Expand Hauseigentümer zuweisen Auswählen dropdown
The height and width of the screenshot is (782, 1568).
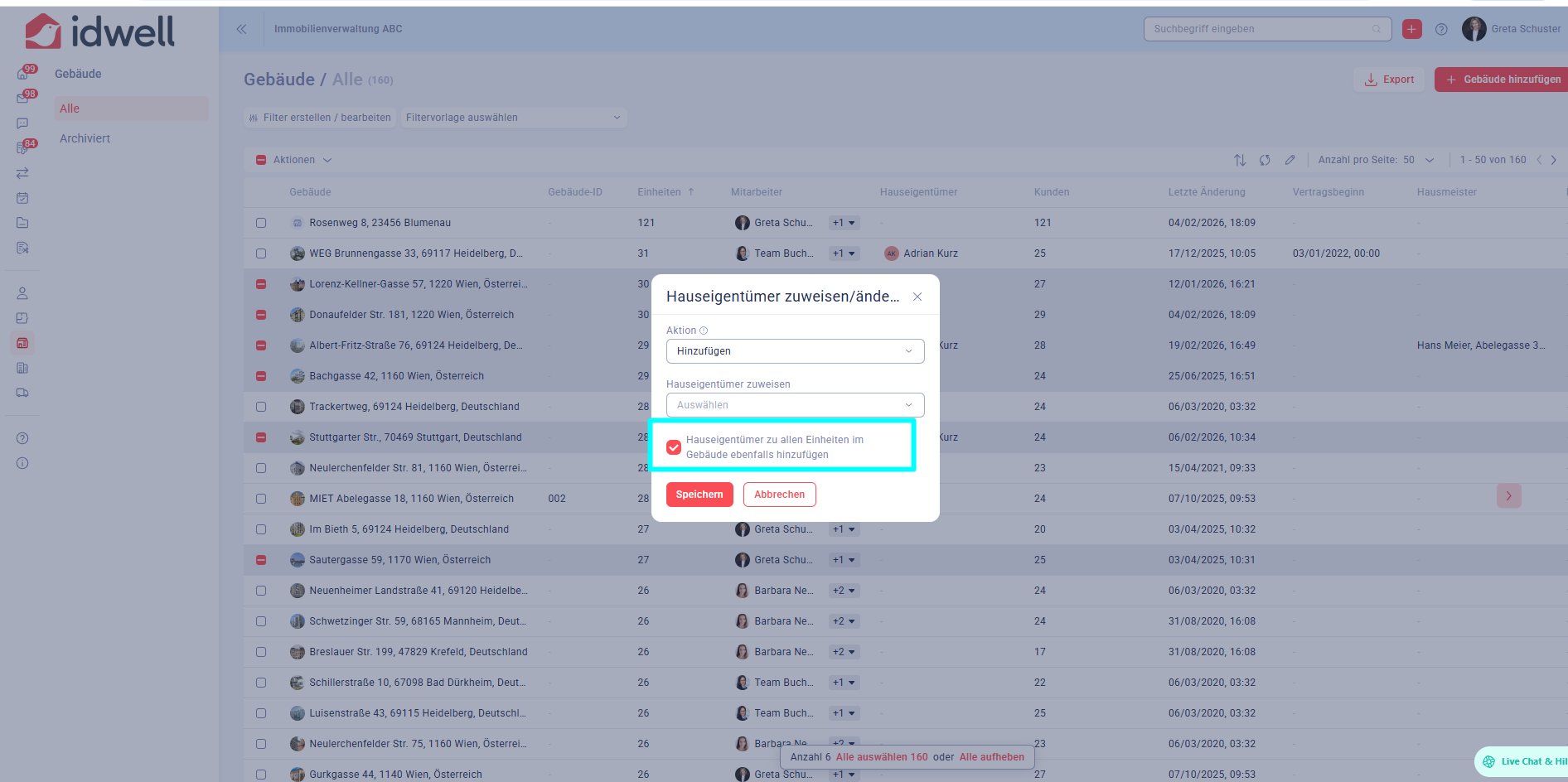(x=795, y=405)
